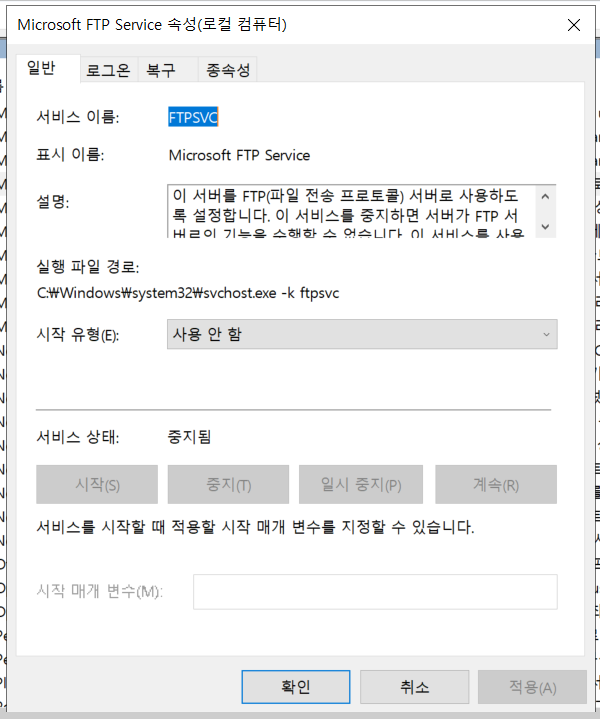Click the 계속(R) button

tap(496, 484)
